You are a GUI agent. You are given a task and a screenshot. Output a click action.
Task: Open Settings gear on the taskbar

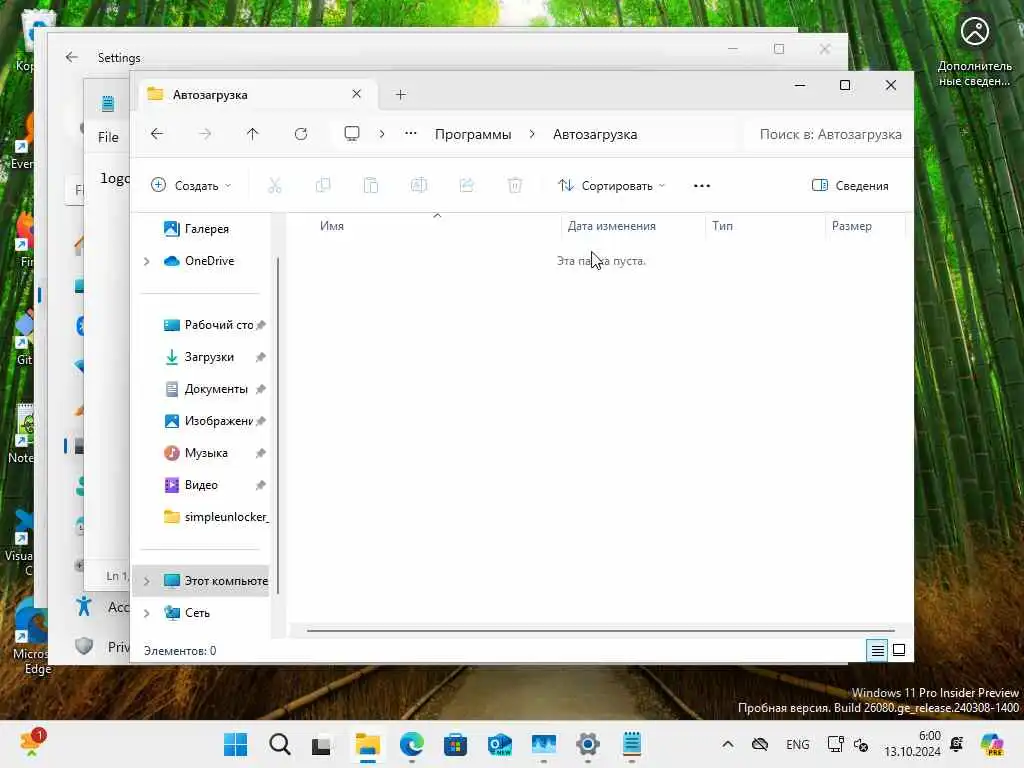[x=588, y=744]
